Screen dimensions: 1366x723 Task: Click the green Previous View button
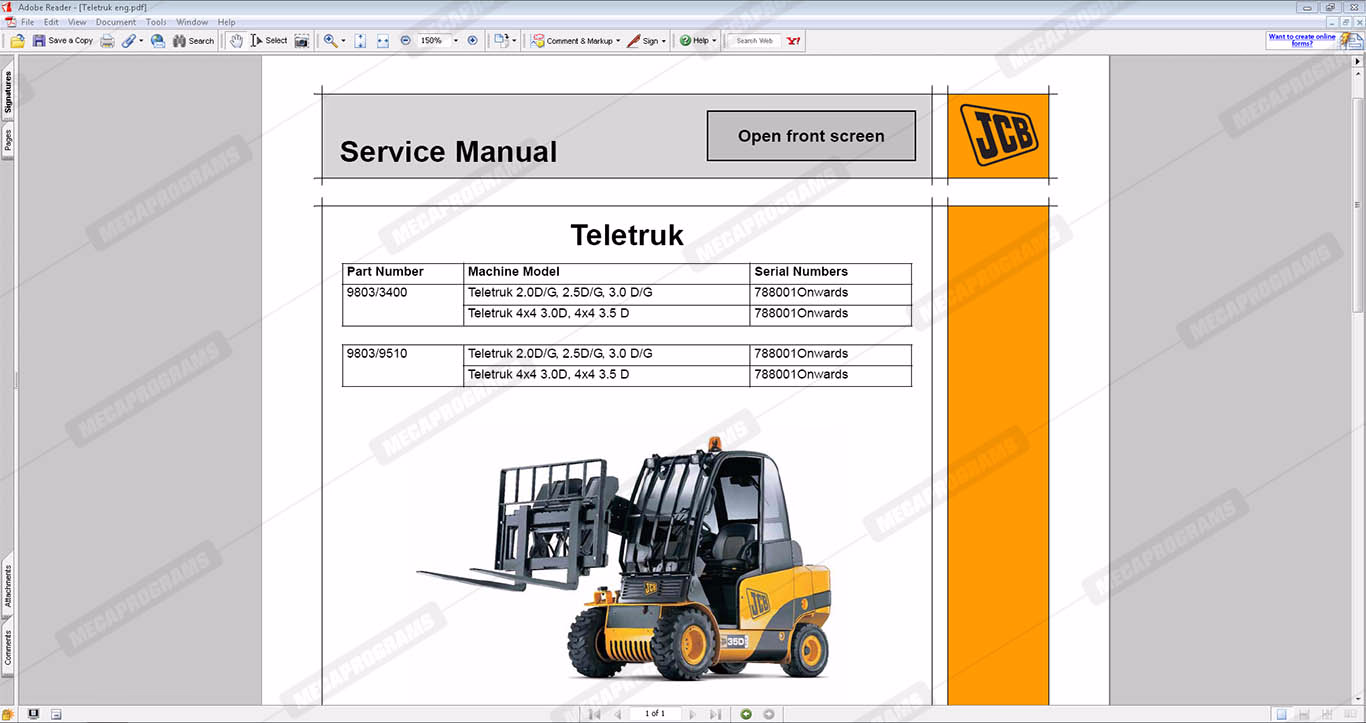point(746,714)
